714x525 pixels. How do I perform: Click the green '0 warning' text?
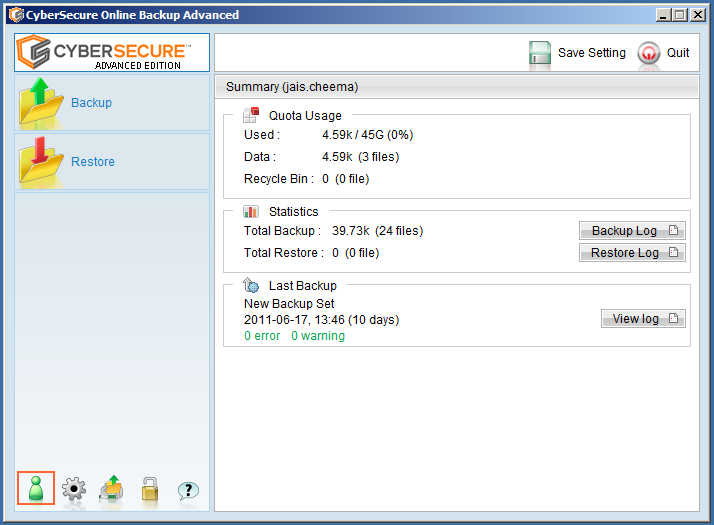coord(318,336)
